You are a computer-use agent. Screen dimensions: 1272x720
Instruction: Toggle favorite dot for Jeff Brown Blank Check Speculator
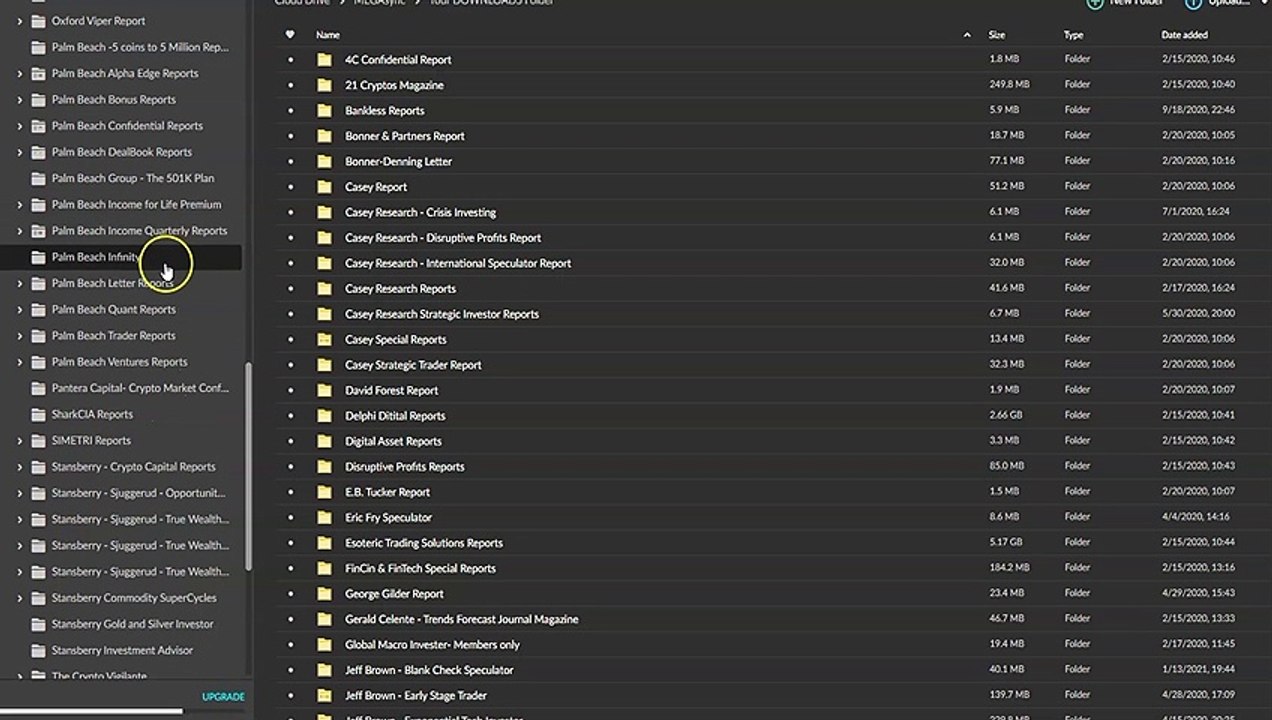click(291, 670)
